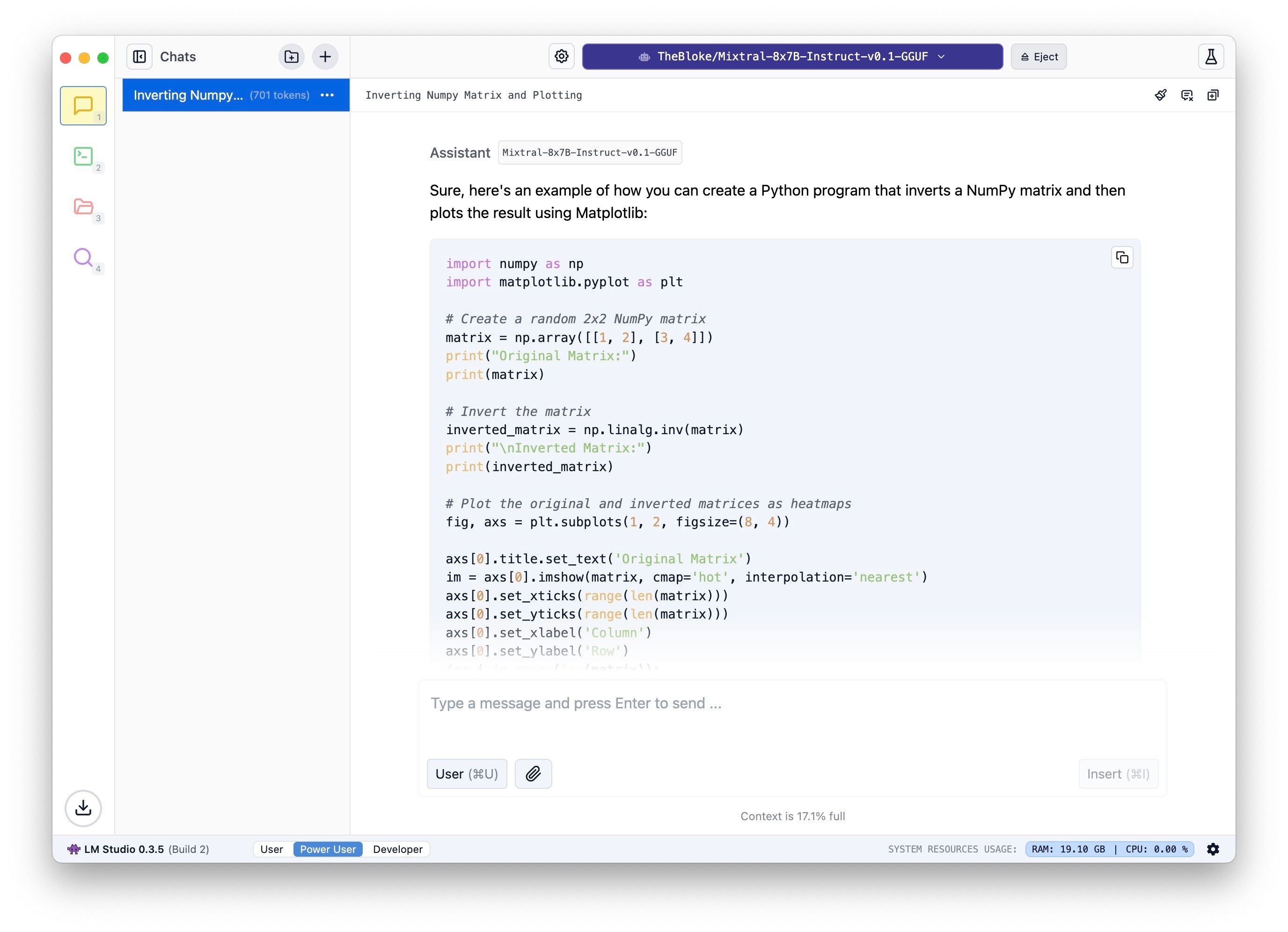This screenshot has width=1288, height=932.
Task: Collapse the Chats sidebar
Action: 139,56
